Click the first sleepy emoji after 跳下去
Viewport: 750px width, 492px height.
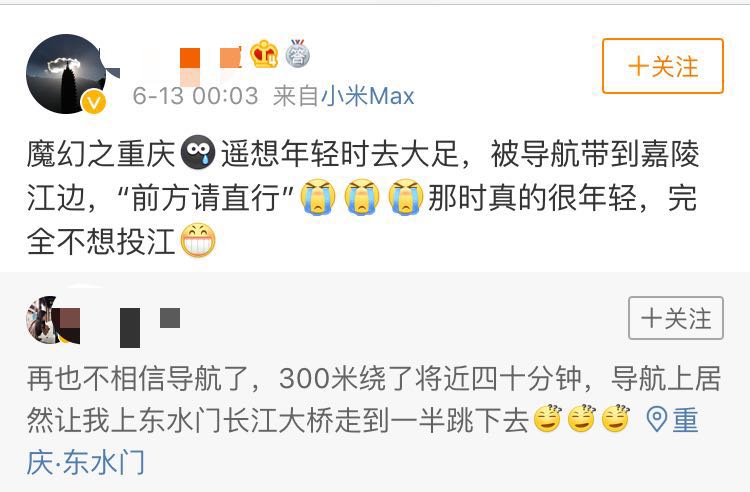tap(547, 419)
